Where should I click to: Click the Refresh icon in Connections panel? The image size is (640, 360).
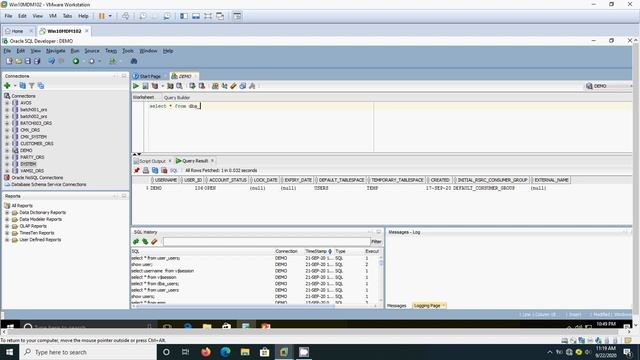[22, 86]
